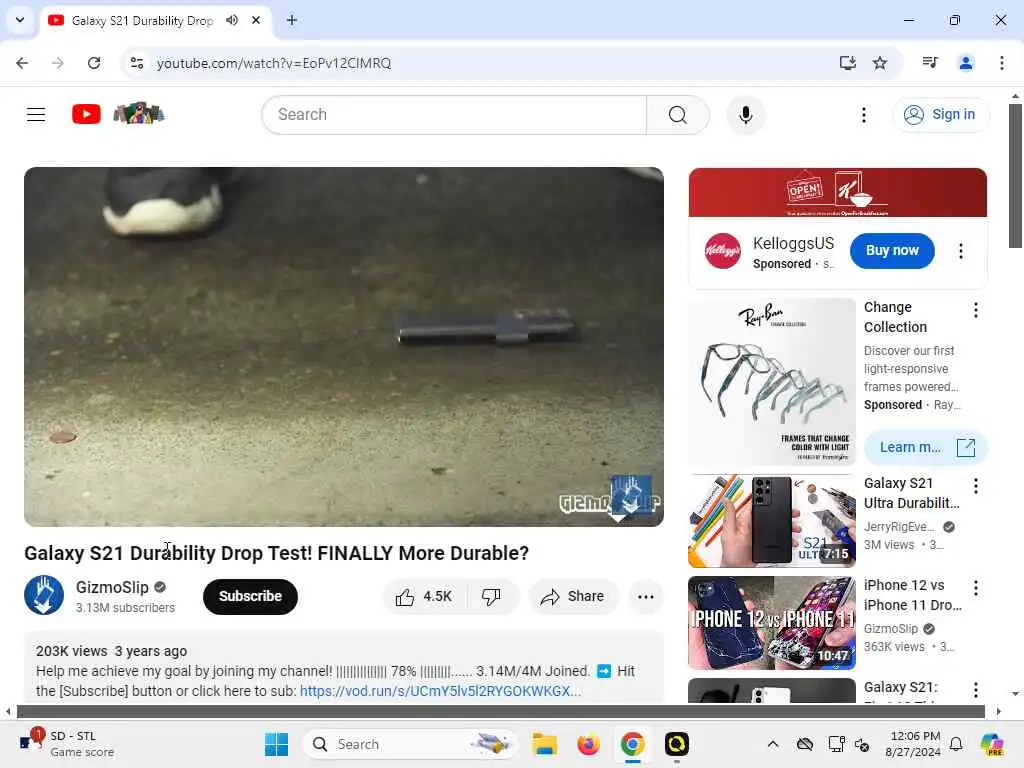This screenshot has width=1024, height=768.
Task: Like the video with 4.5K likes
Action: (424, 596)
